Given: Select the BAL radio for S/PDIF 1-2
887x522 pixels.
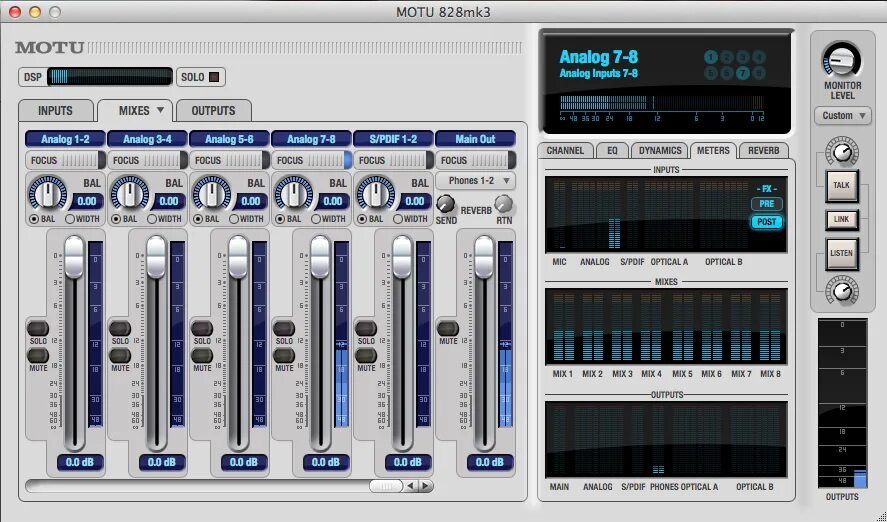Looking at the screenshot, I should tap(362, 219).
